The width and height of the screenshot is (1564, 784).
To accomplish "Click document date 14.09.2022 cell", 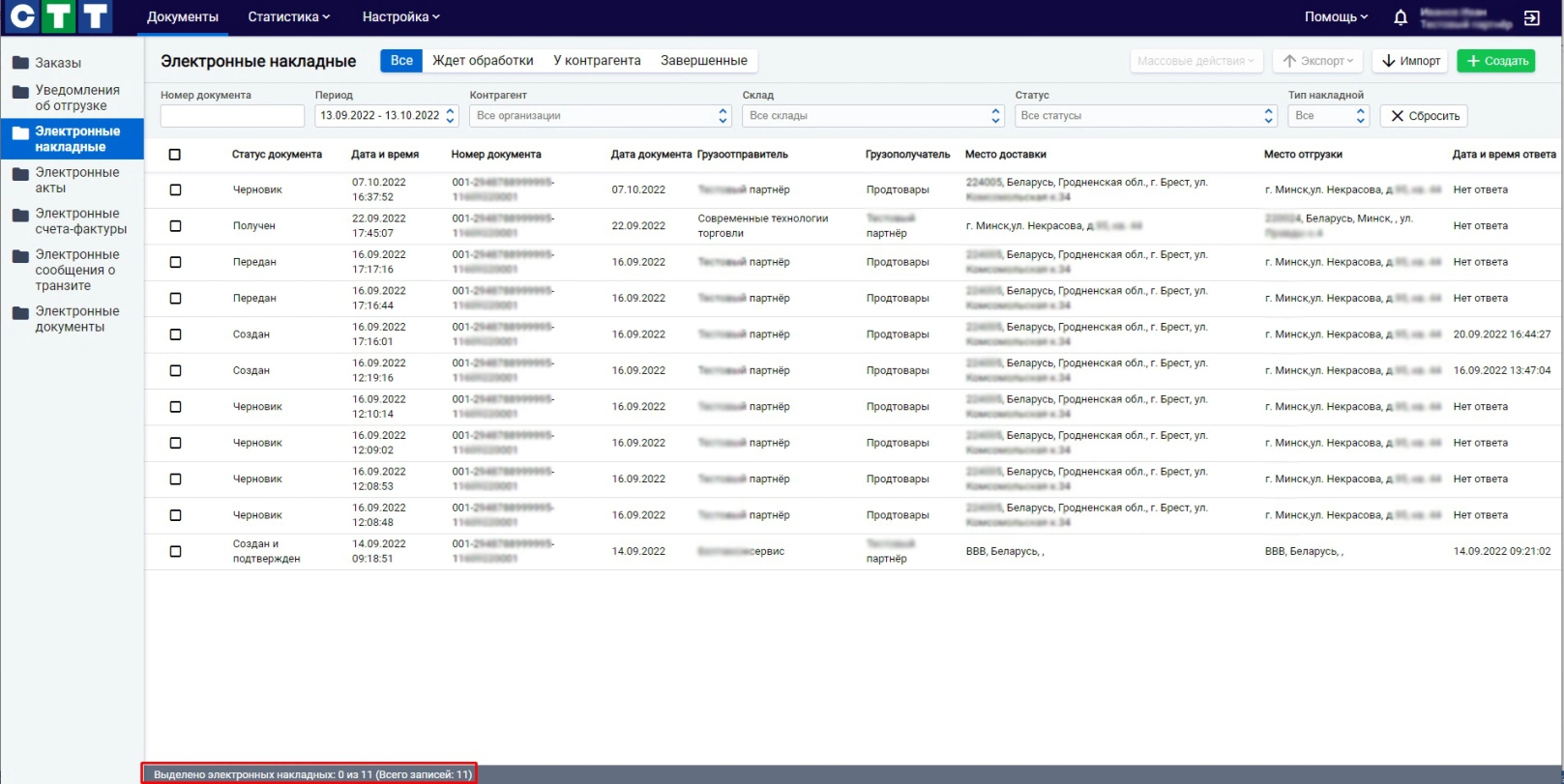I will (638, 551).
